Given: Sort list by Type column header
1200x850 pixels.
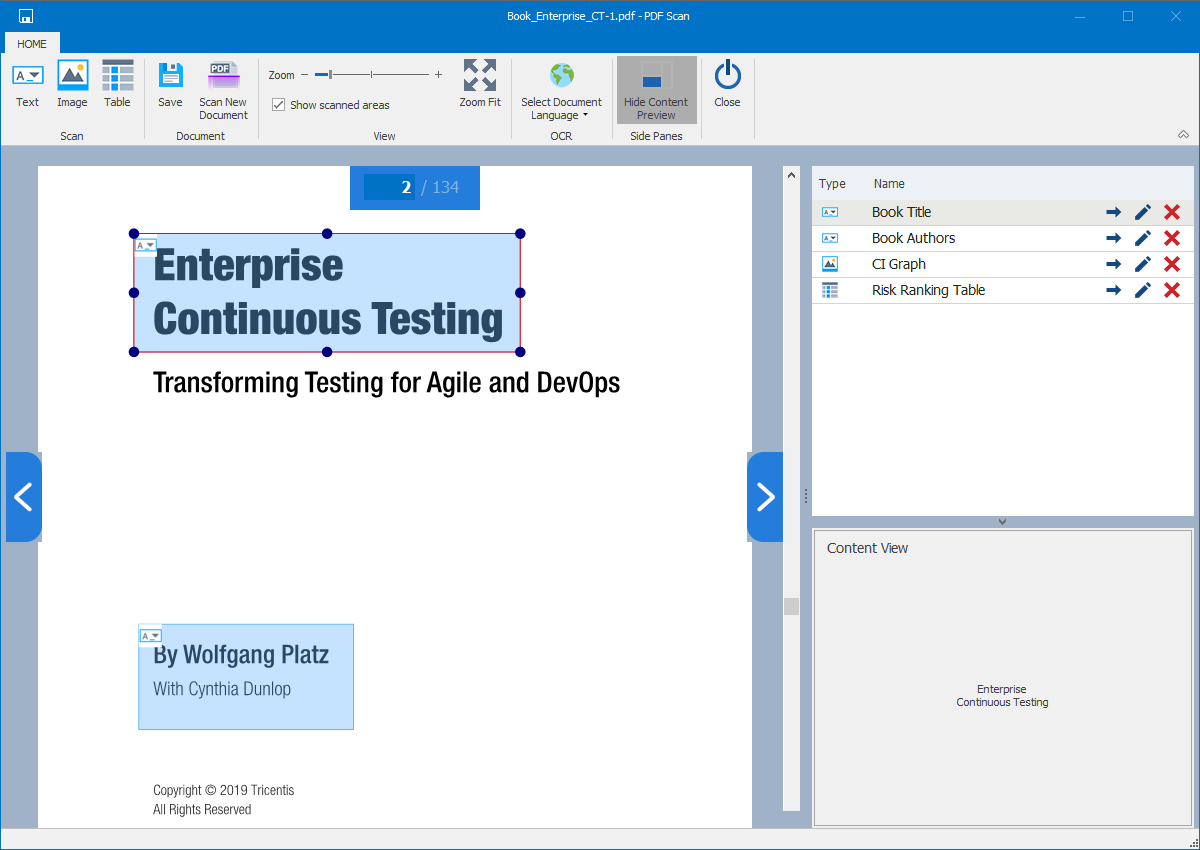Looking at the screenshot, I should pos(832,184).
